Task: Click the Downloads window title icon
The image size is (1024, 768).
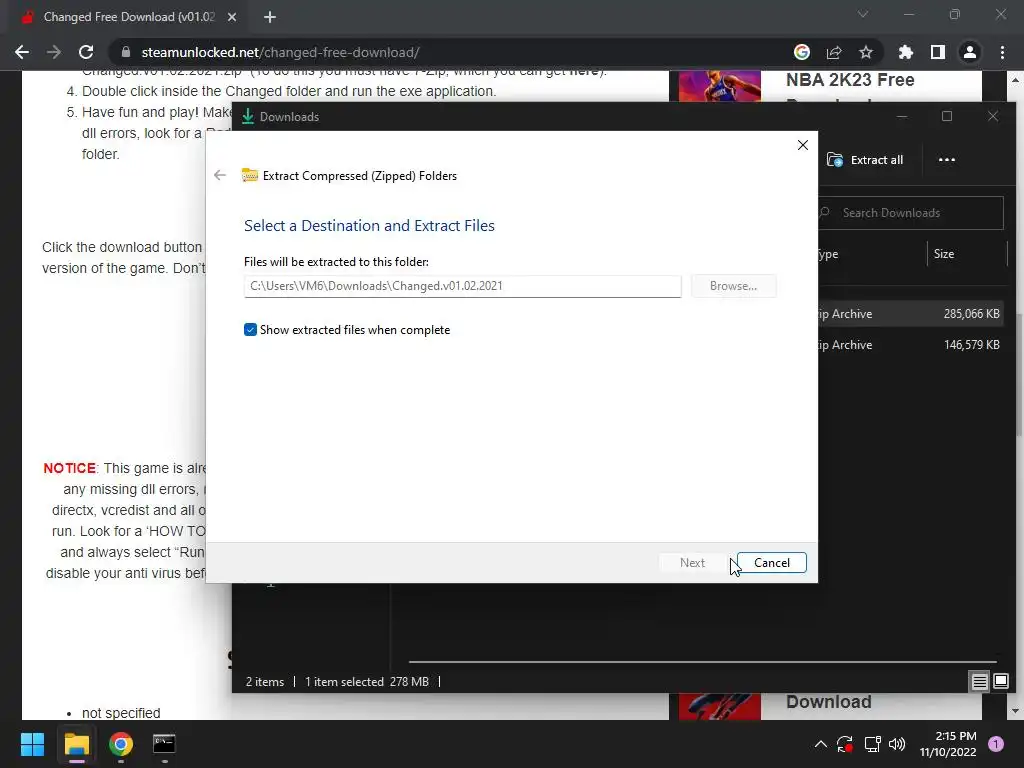Action: point(248,117)
